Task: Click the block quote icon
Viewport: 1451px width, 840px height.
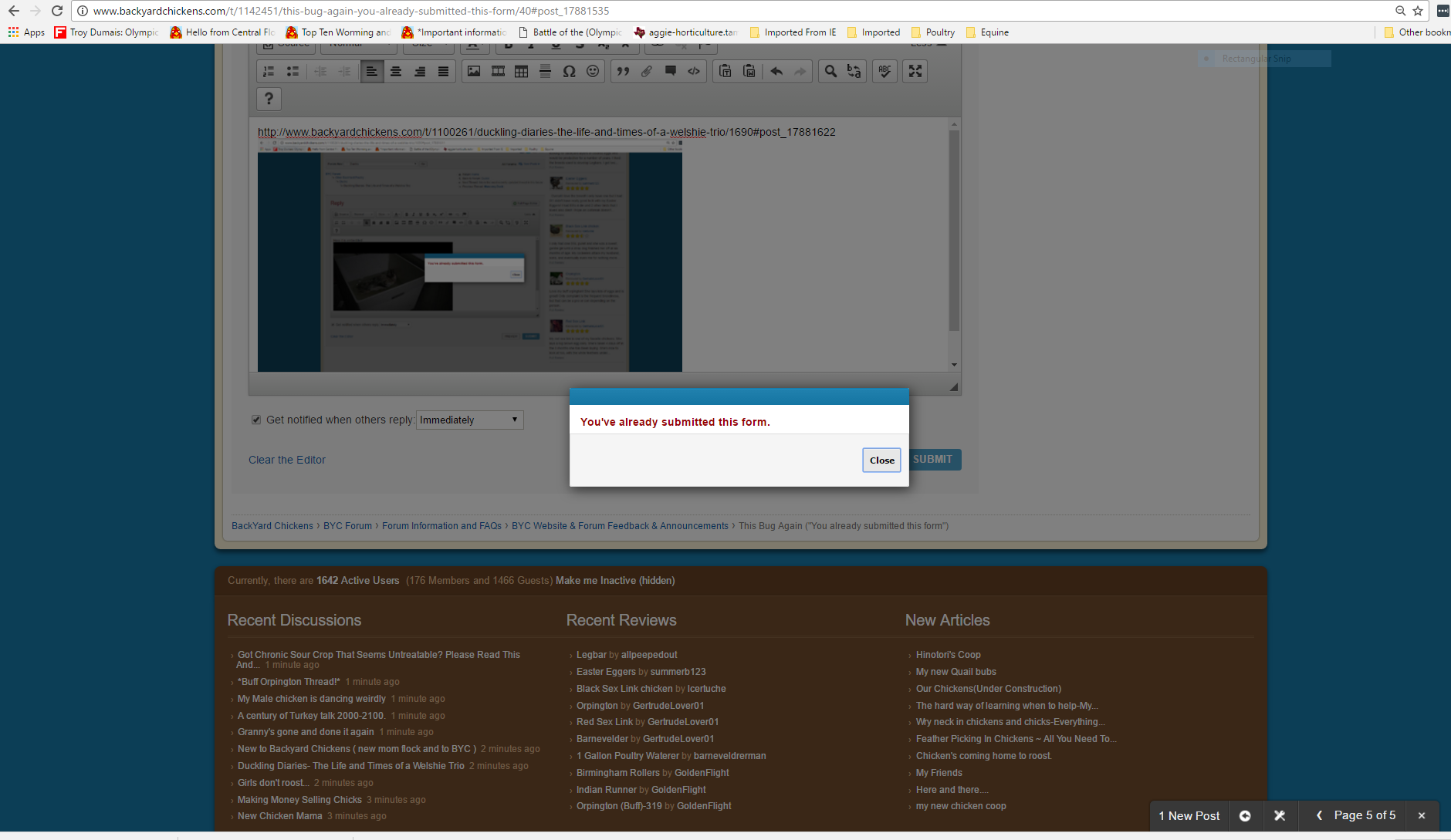Action: tap(623, 72)
